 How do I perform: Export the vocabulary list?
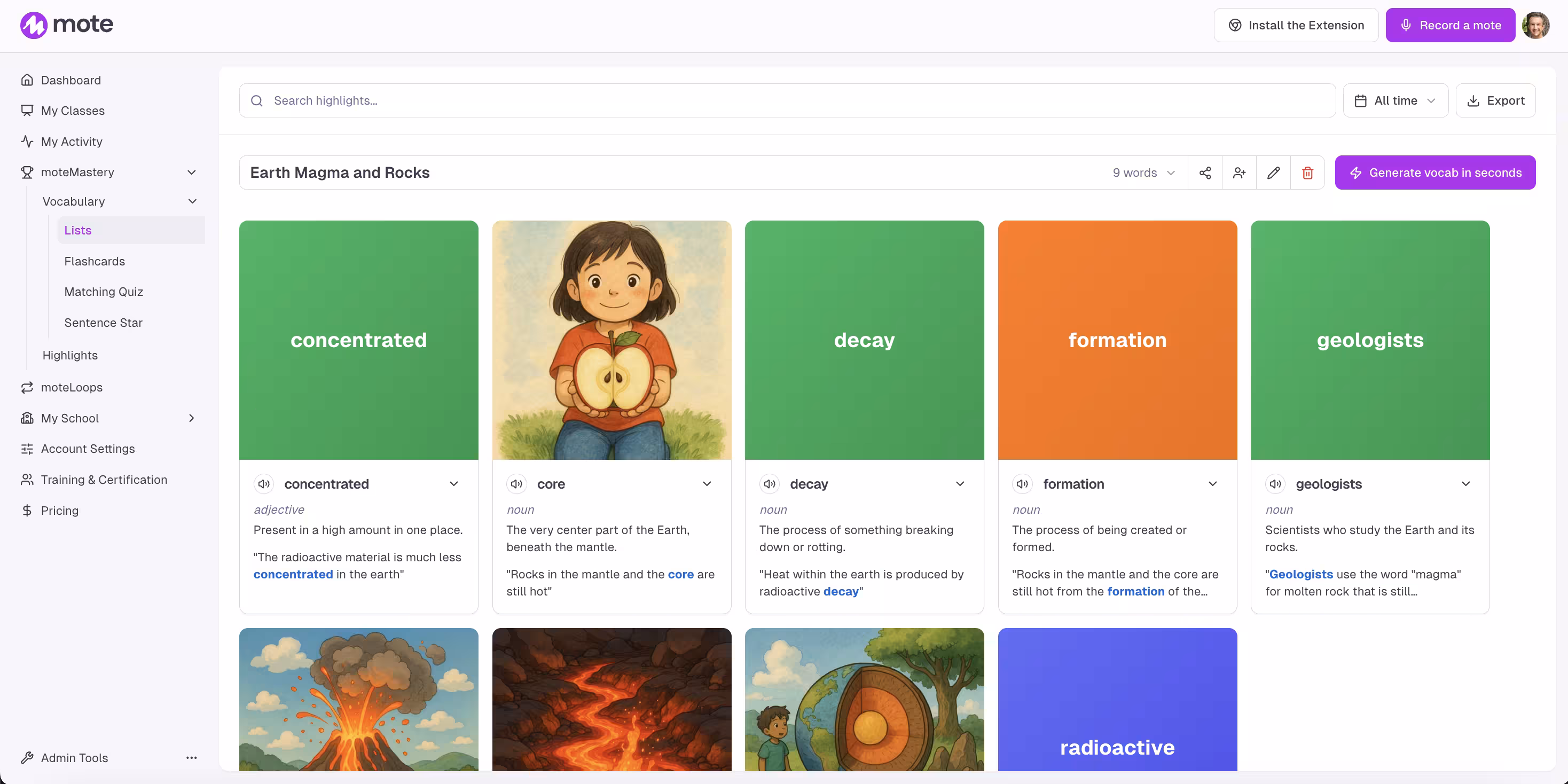(1496, 100)
